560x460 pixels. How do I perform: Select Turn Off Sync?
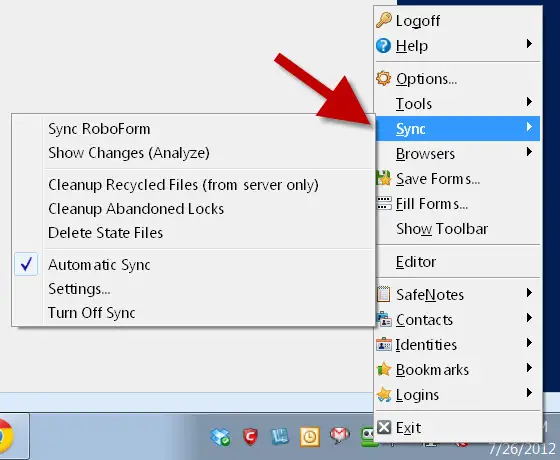(92, 313)
